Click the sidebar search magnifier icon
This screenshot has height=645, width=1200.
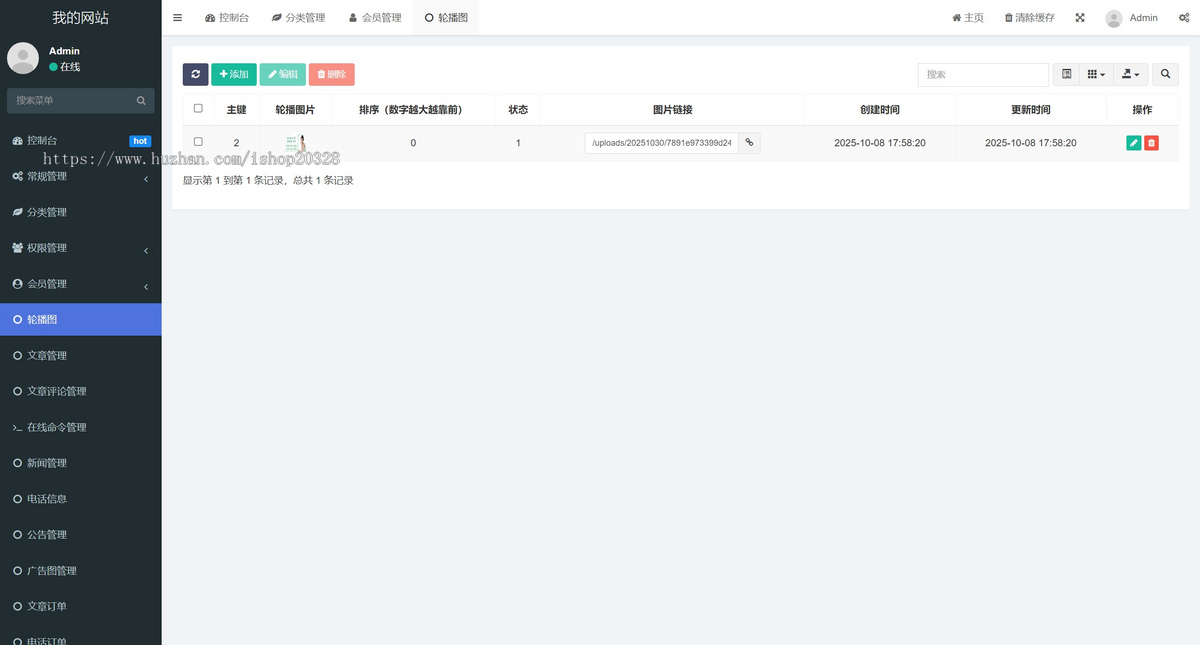click(141, 100)
